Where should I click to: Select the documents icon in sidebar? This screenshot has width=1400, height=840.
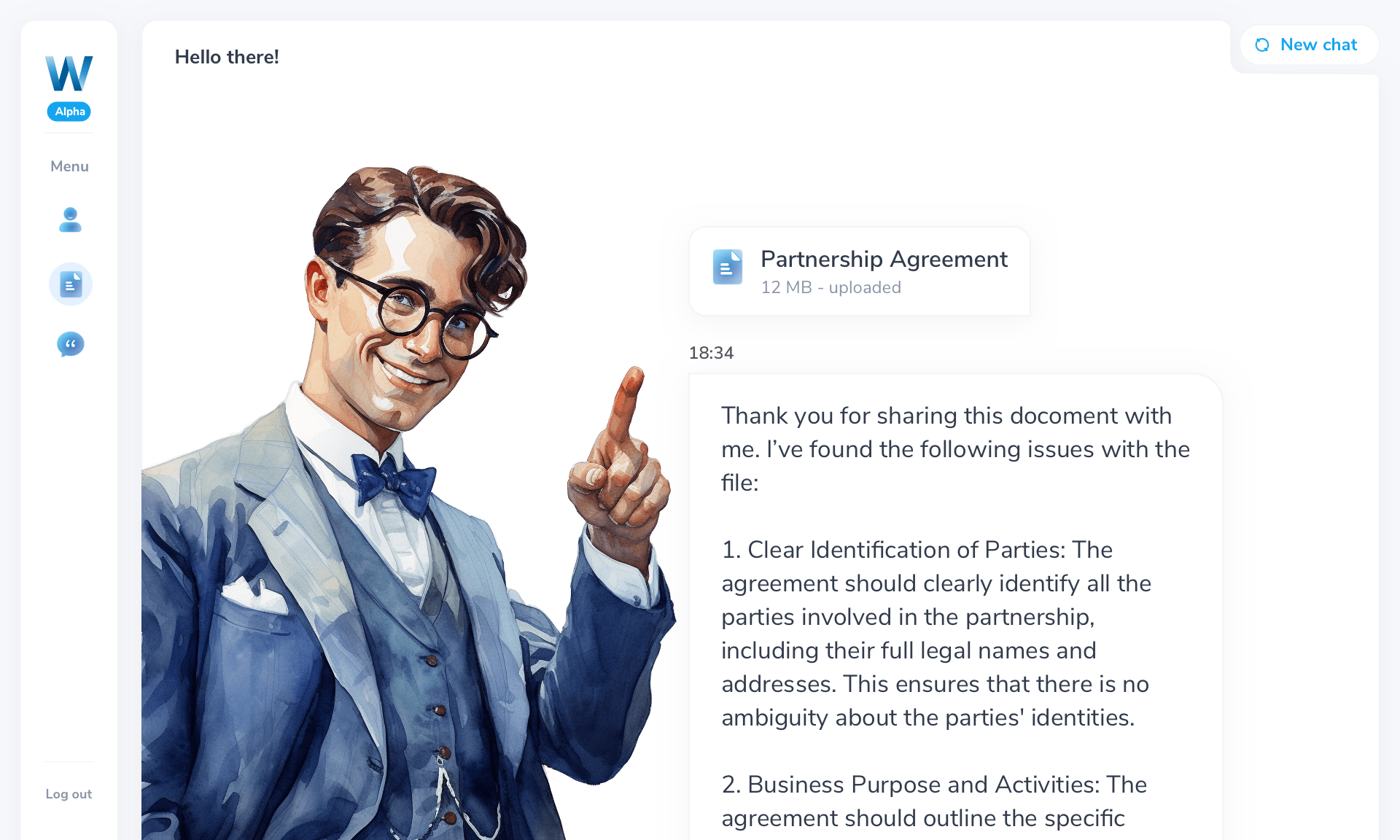tap(71, 284)
